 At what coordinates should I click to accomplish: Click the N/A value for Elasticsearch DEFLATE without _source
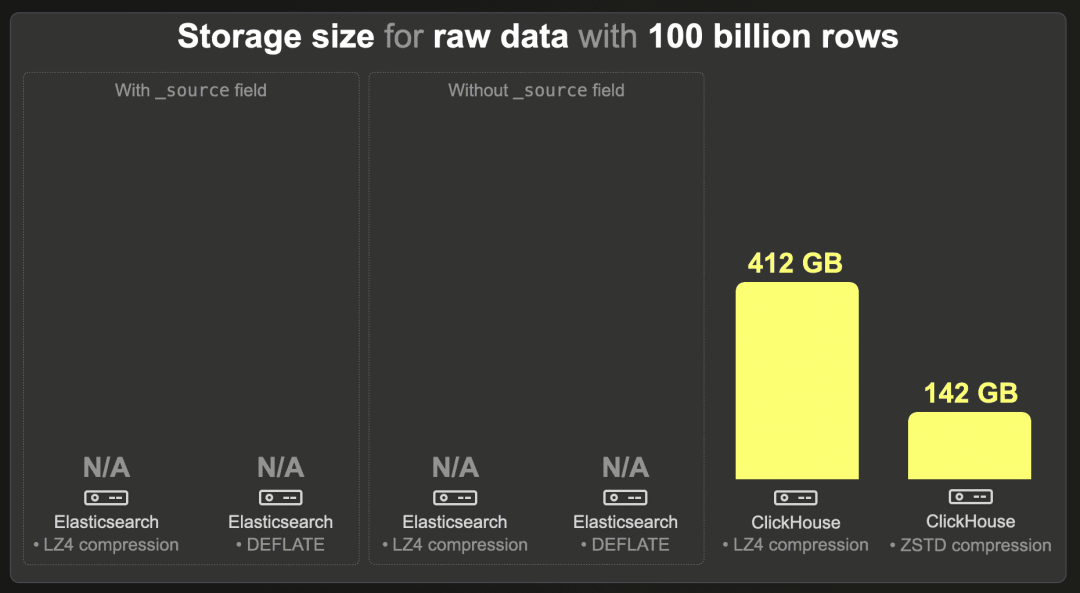pyautogui.click(x=625, y=468)
